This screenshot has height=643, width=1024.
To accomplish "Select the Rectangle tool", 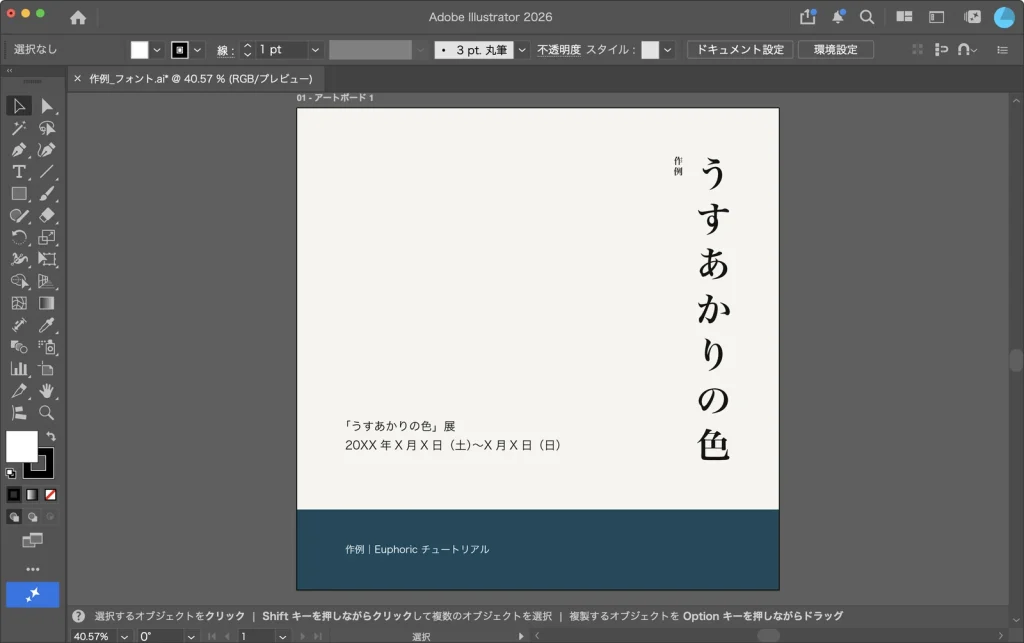I will coord(19,194).
